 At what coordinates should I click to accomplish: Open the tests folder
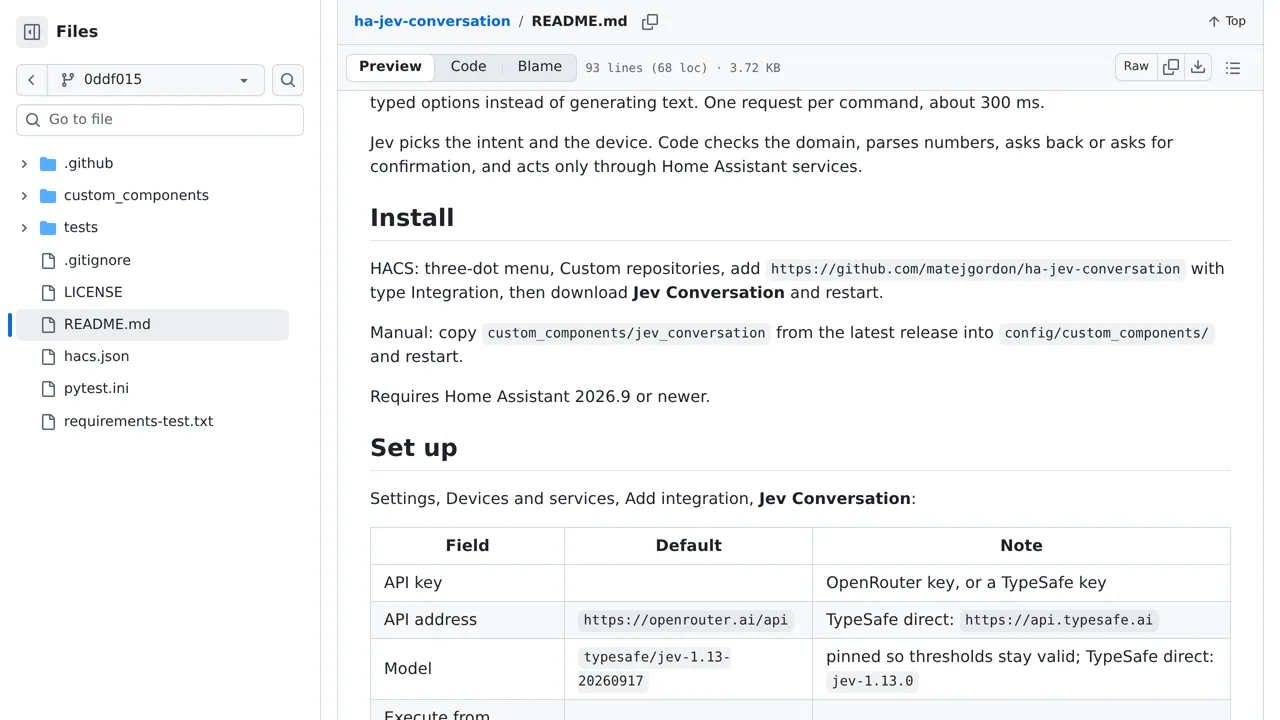(81, 227)
